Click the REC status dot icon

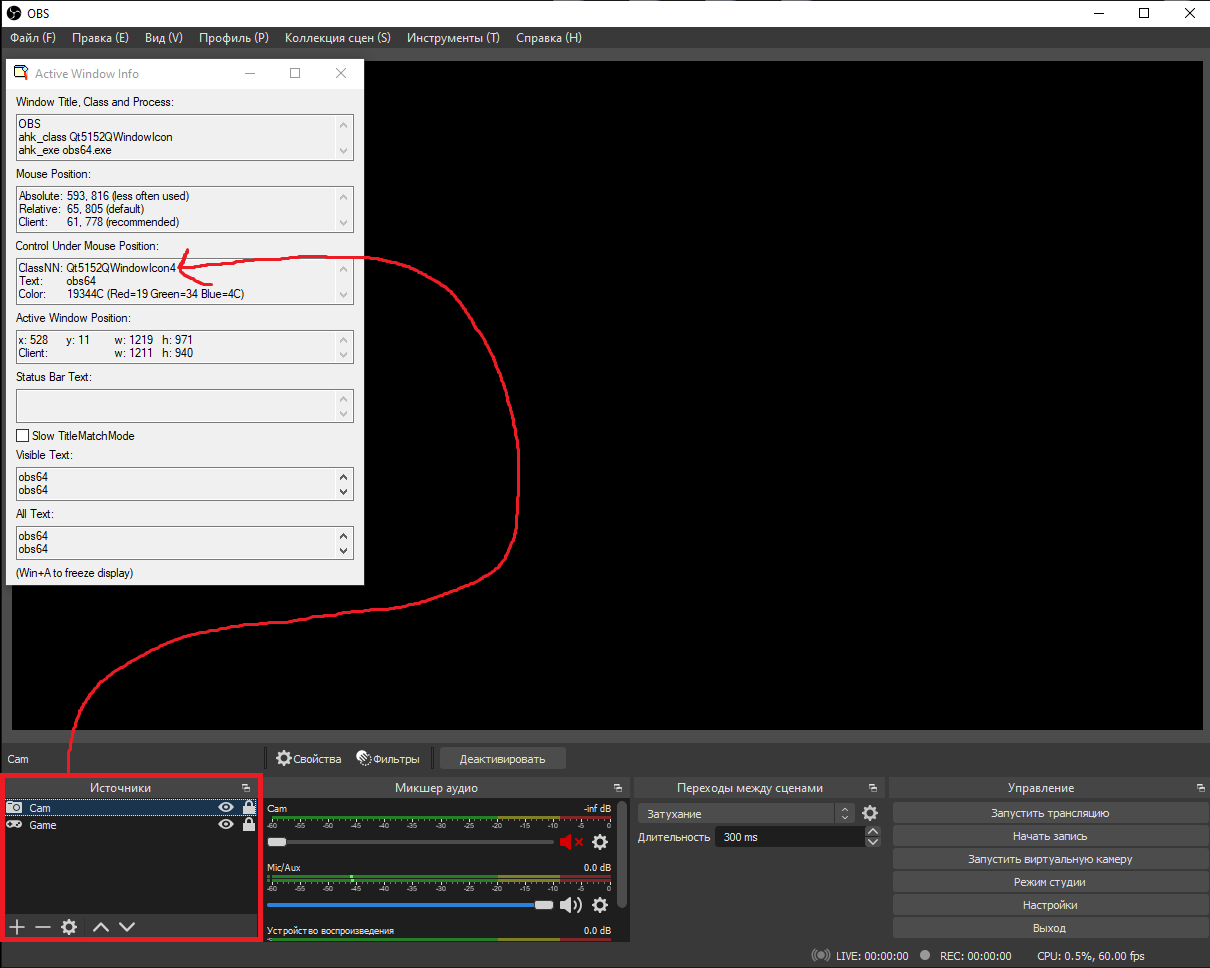pos(925,955)
